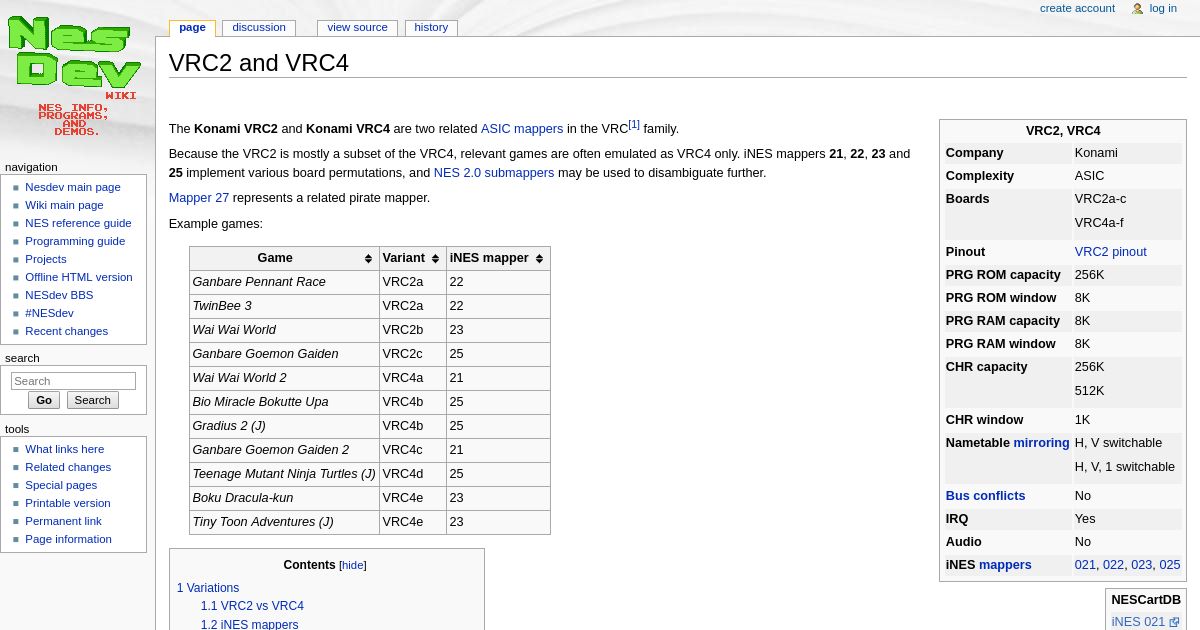Click into the Search input field
1200x630 pixels.
73,381
